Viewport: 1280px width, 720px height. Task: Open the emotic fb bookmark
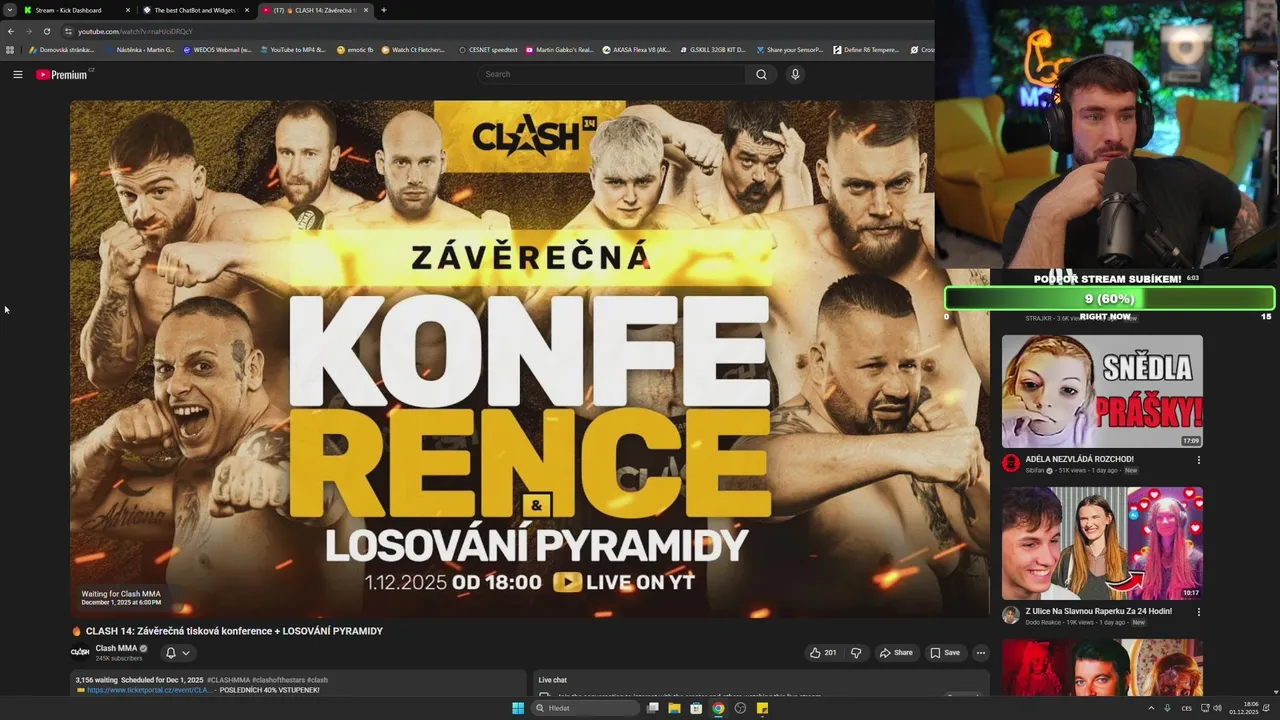(x=355, y=49)
